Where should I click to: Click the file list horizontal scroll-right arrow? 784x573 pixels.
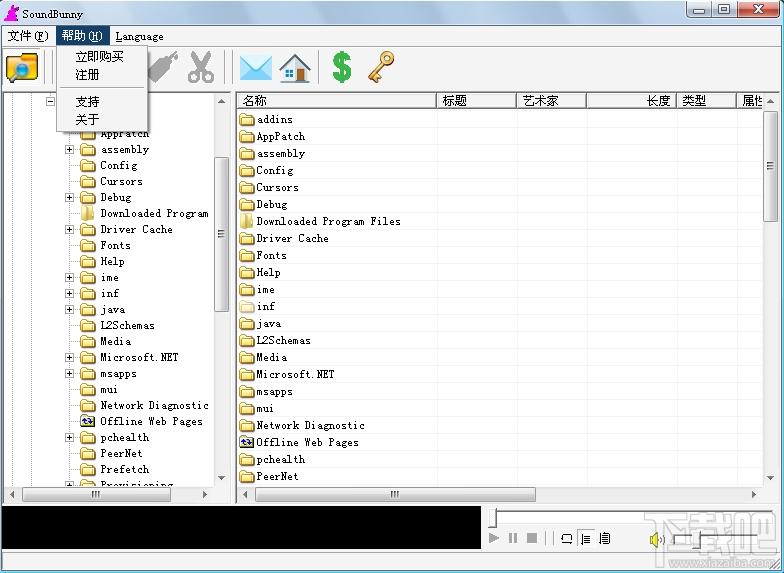(754, 494)
